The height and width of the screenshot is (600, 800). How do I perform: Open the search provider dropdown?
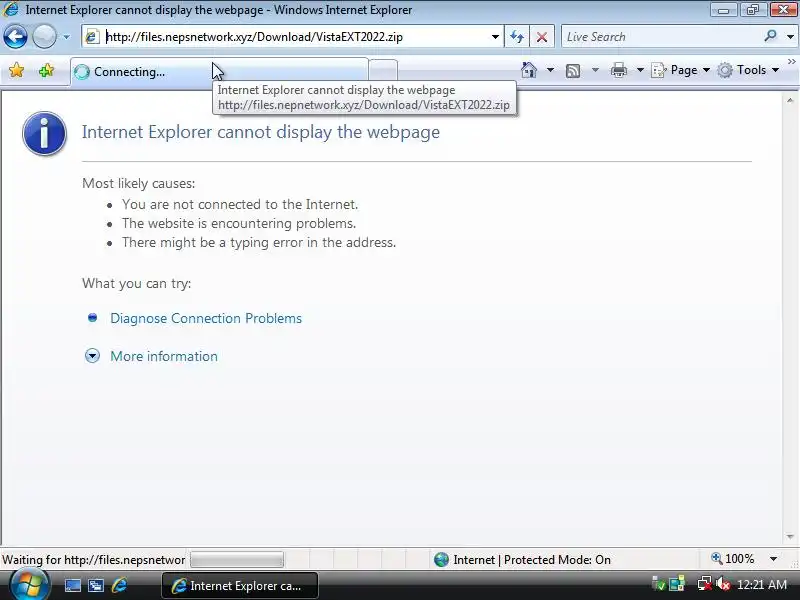(x=790, y=37)
